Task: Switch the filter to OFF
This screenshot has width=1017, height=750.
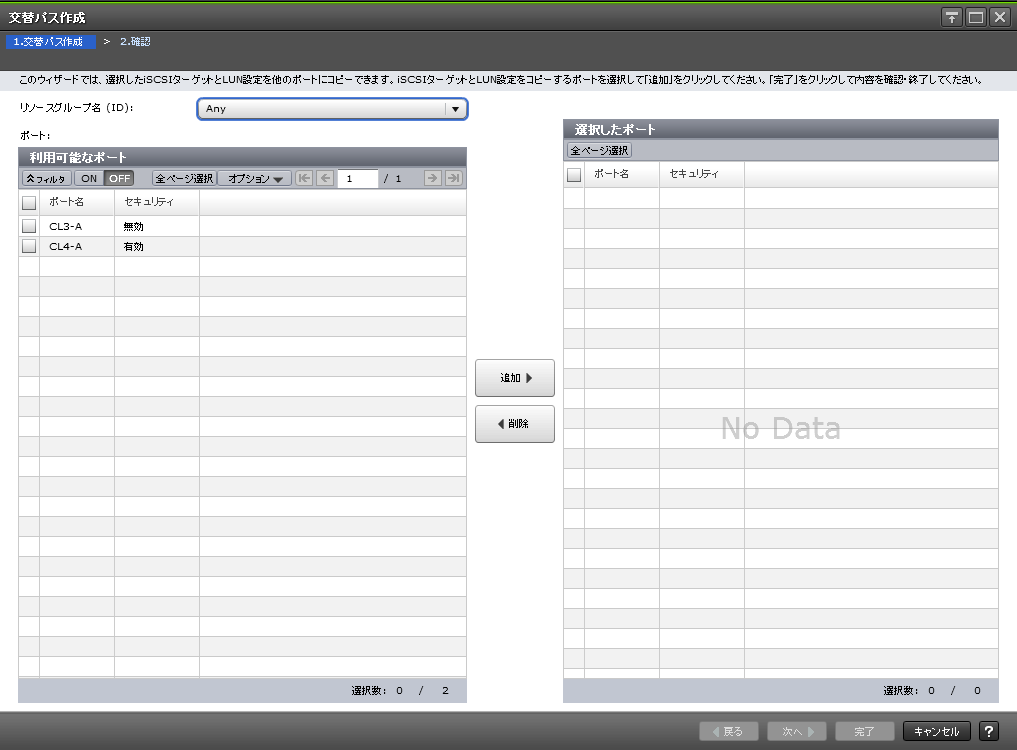Action: pos(119,178)
